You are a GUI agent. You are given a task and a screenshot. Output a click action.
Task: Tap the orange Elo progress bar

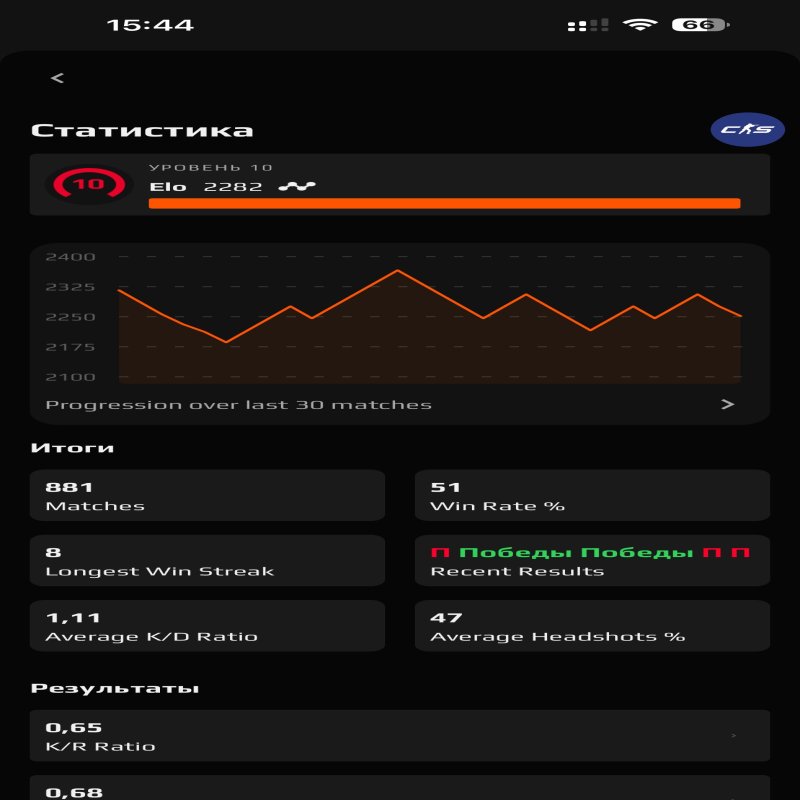445,204
